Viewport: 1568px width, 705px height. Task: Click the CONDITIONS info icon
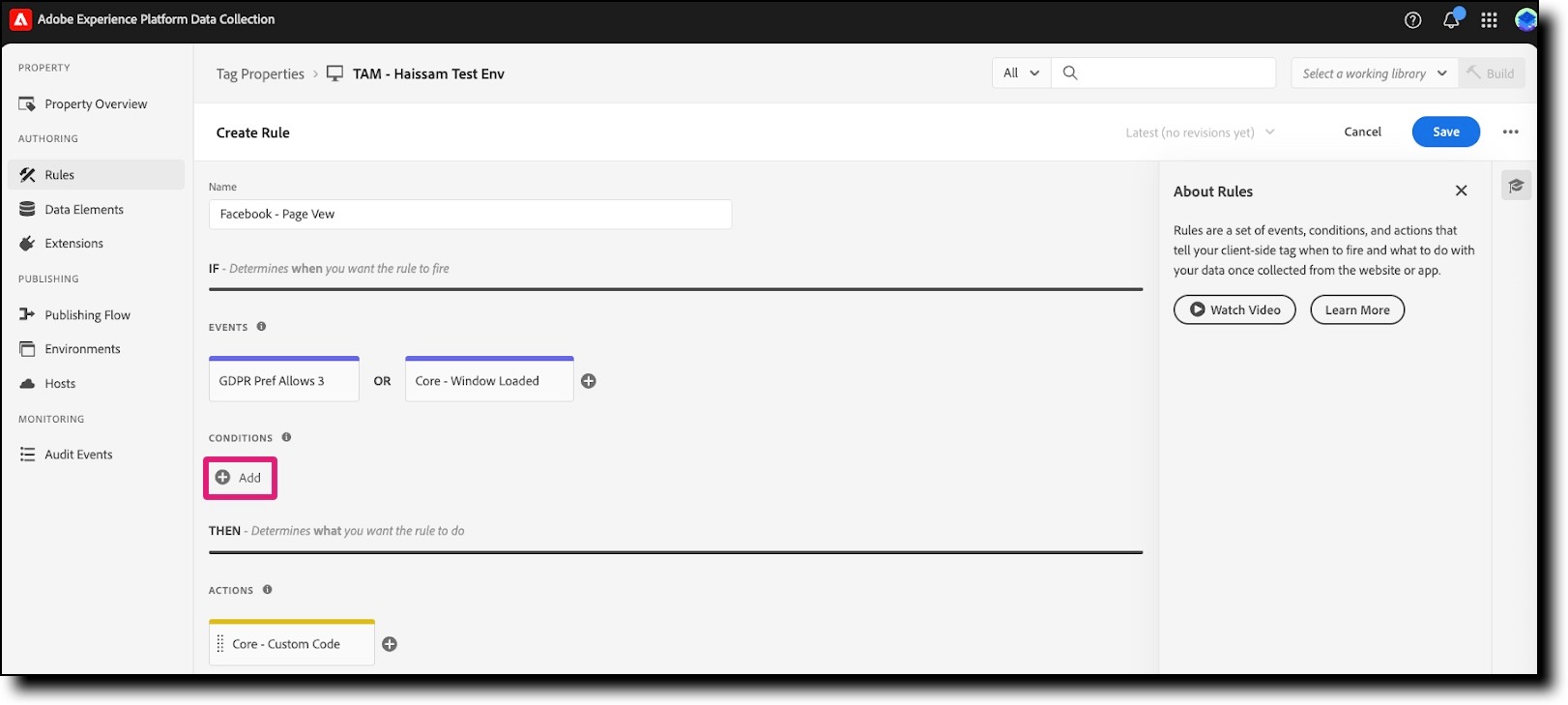(x=286, y=437)
